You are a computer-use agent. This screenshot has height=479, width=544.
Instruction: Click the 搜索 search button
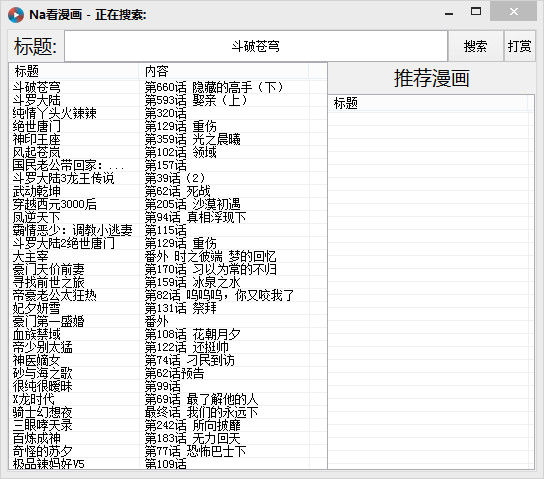(475, 46)
